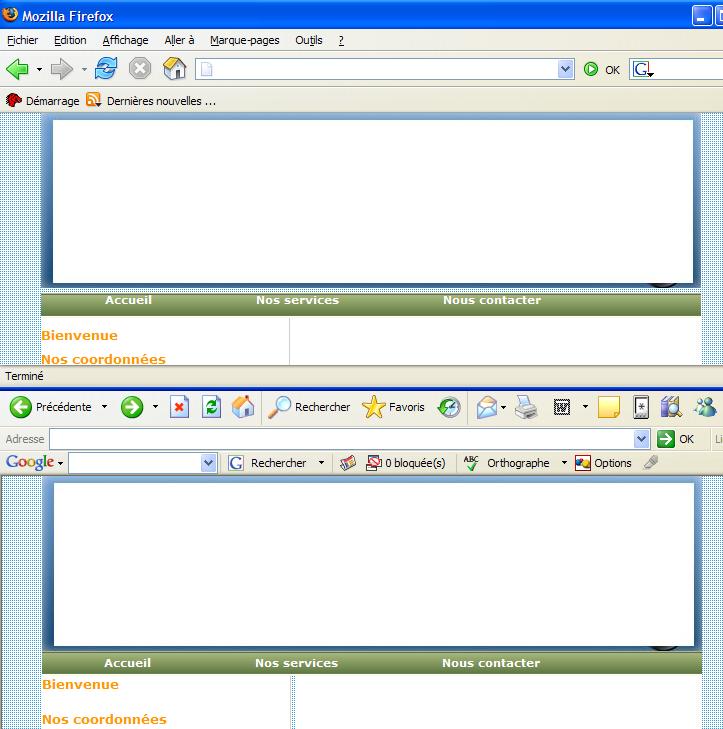Open Firefox search engine selector G icon
723x729 pixels.
(x=643, y=69)
